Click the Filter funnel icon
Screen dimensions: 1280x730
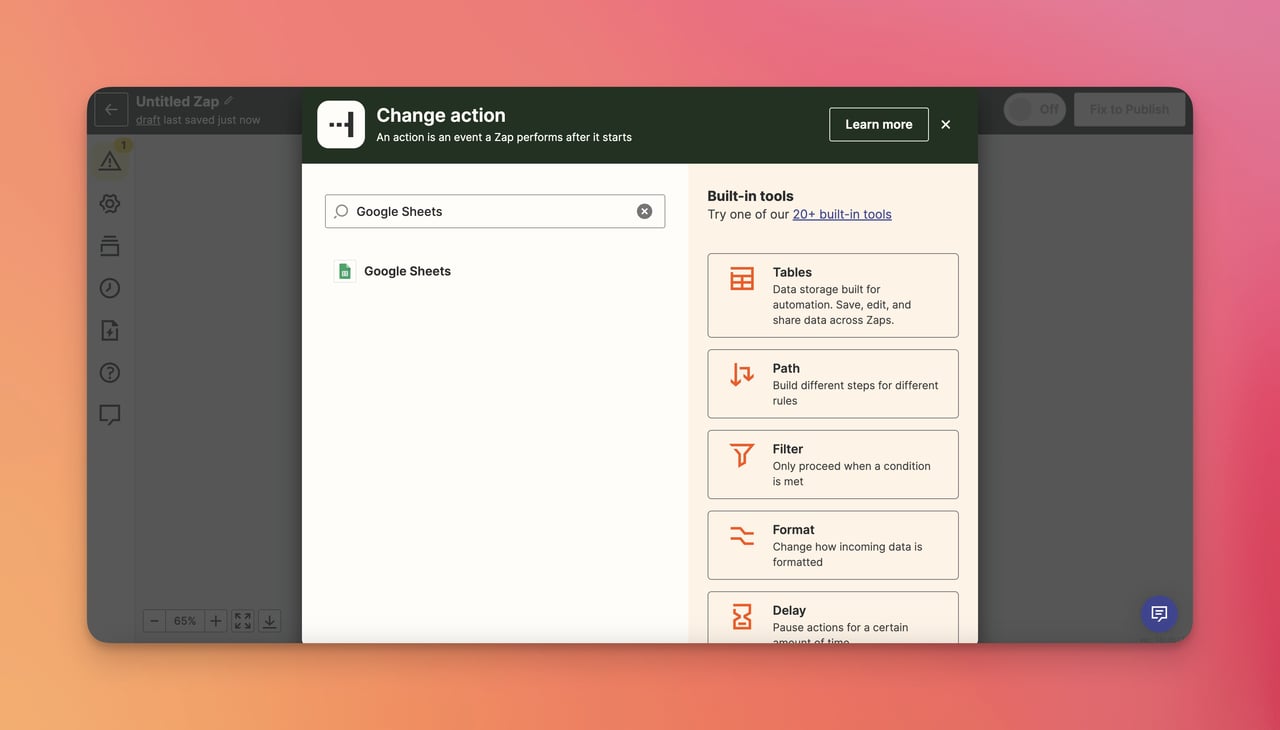(x=742, y=456)
